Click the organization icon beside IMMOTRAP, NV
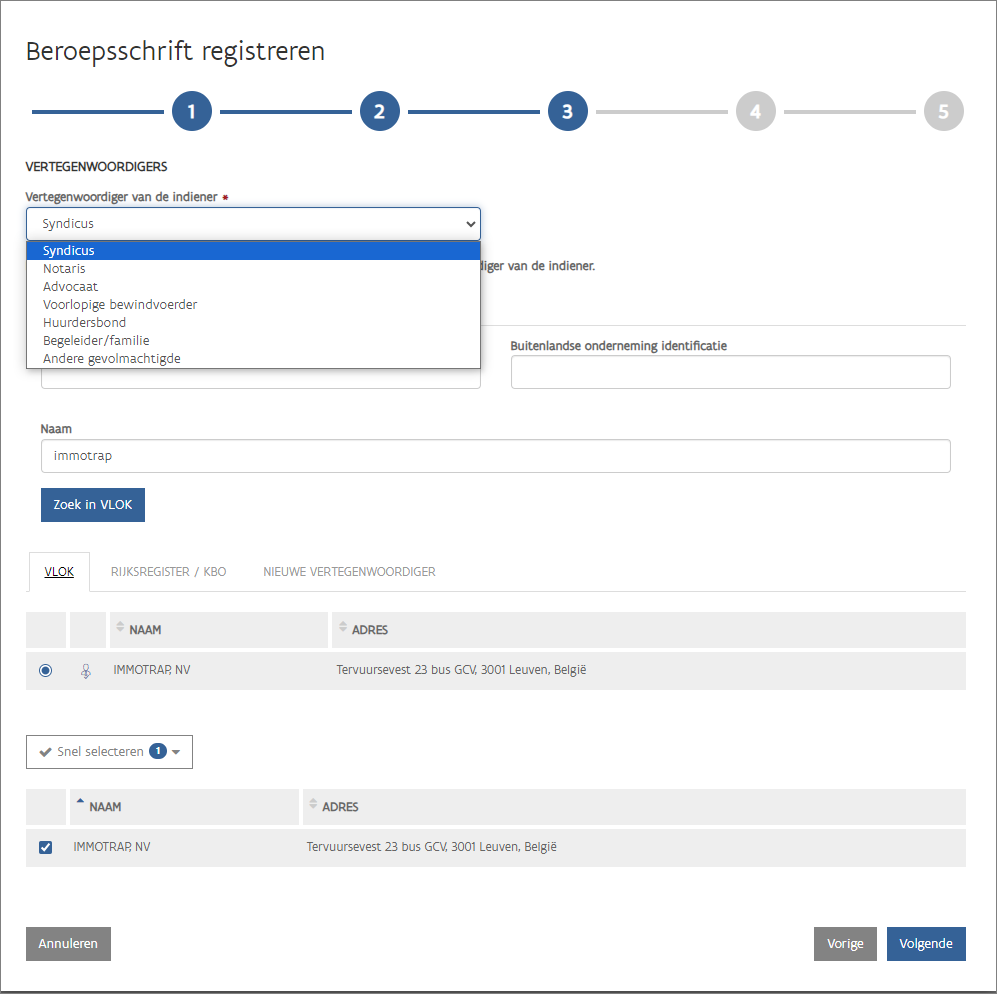 87,671
